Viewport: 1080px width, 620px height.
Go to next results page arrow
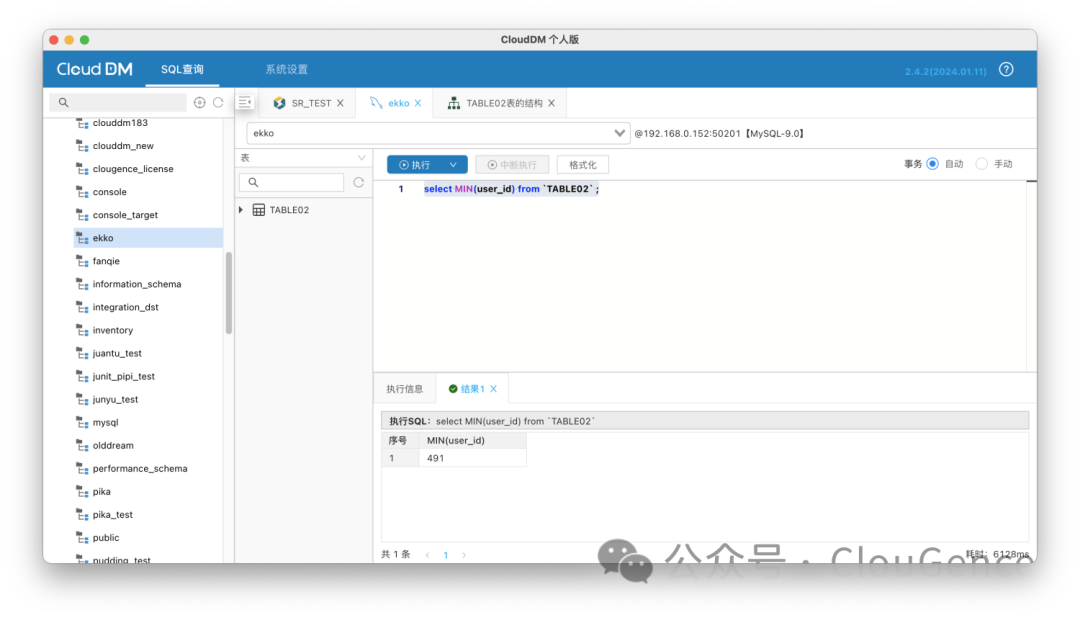(464, 555)
